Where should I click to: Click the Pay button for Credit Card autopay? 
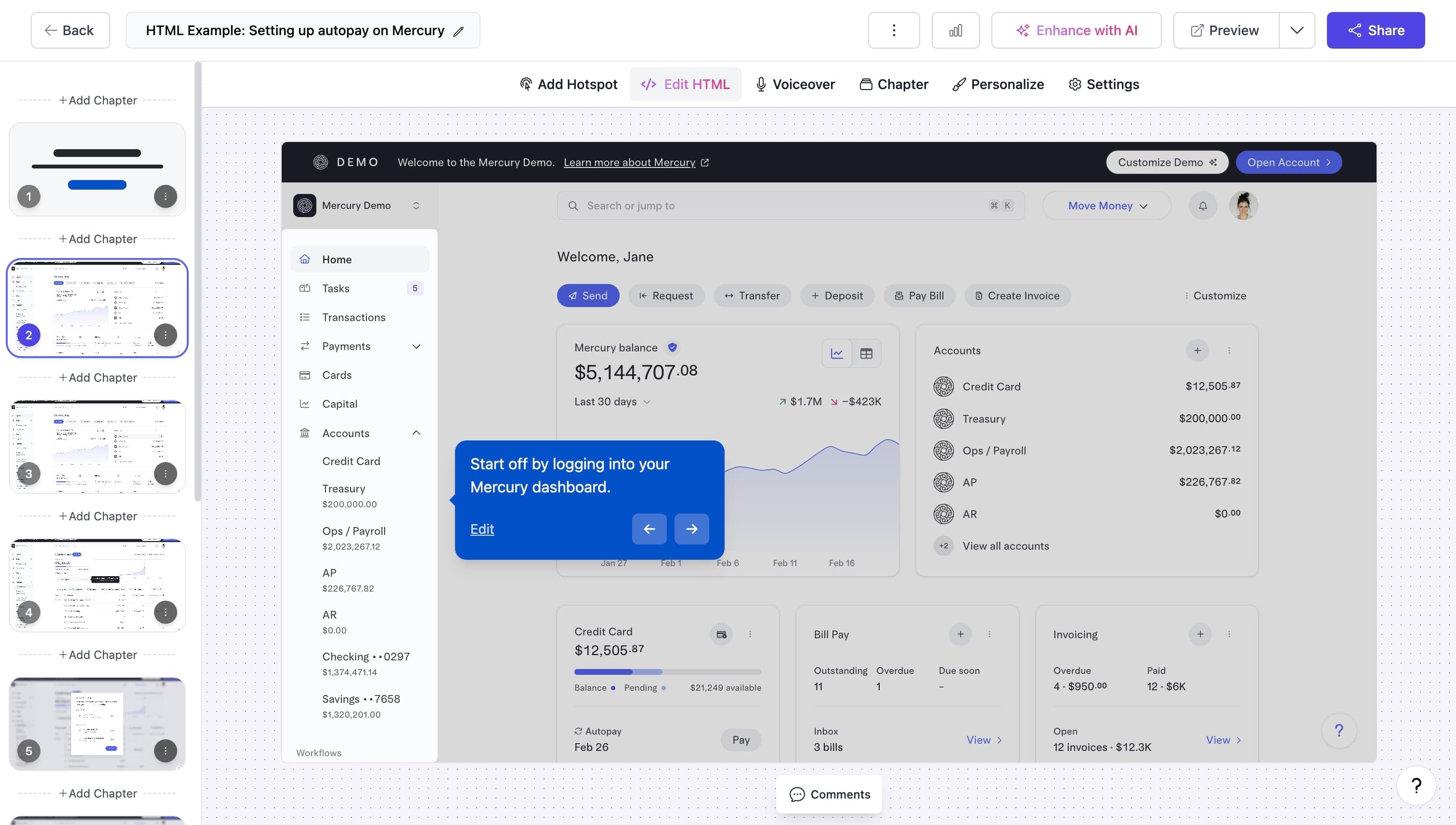(741, 740)
